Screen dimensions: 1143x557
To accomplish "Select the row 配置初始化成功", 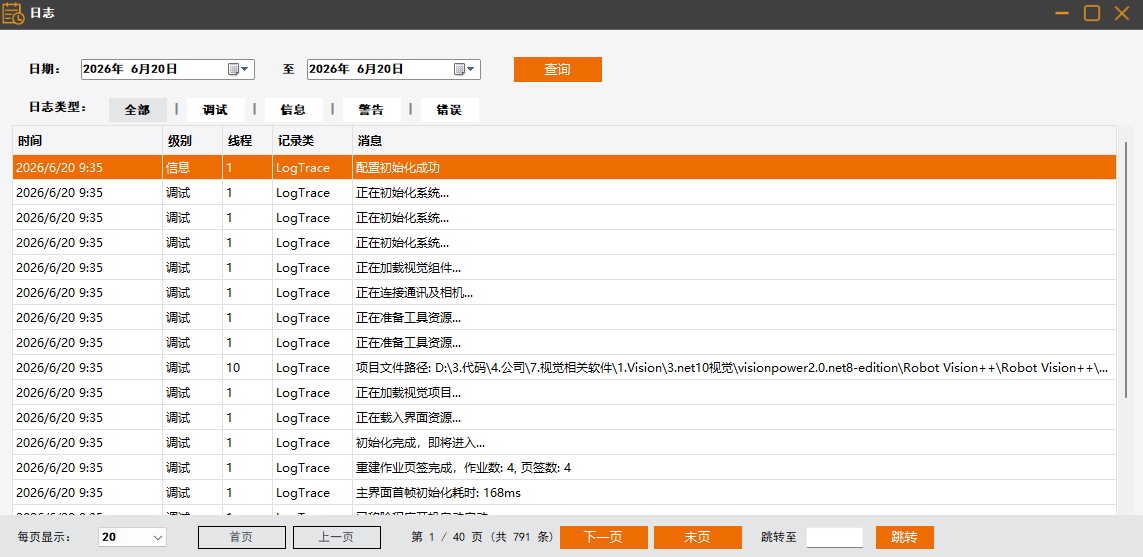I will (564, 168).
